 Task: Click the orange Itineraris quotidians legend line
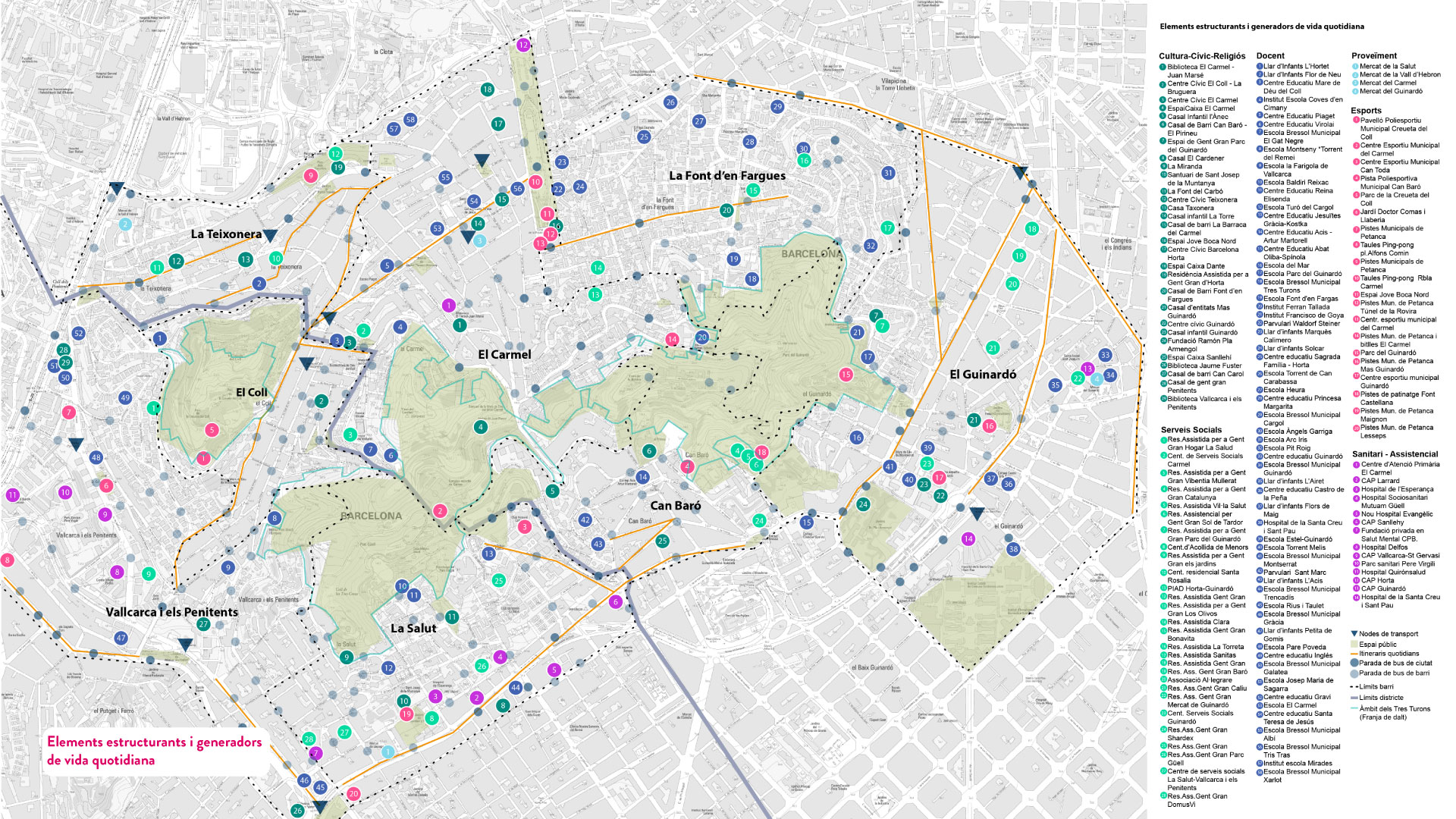pyautogui.click(x=1354, y=654)
